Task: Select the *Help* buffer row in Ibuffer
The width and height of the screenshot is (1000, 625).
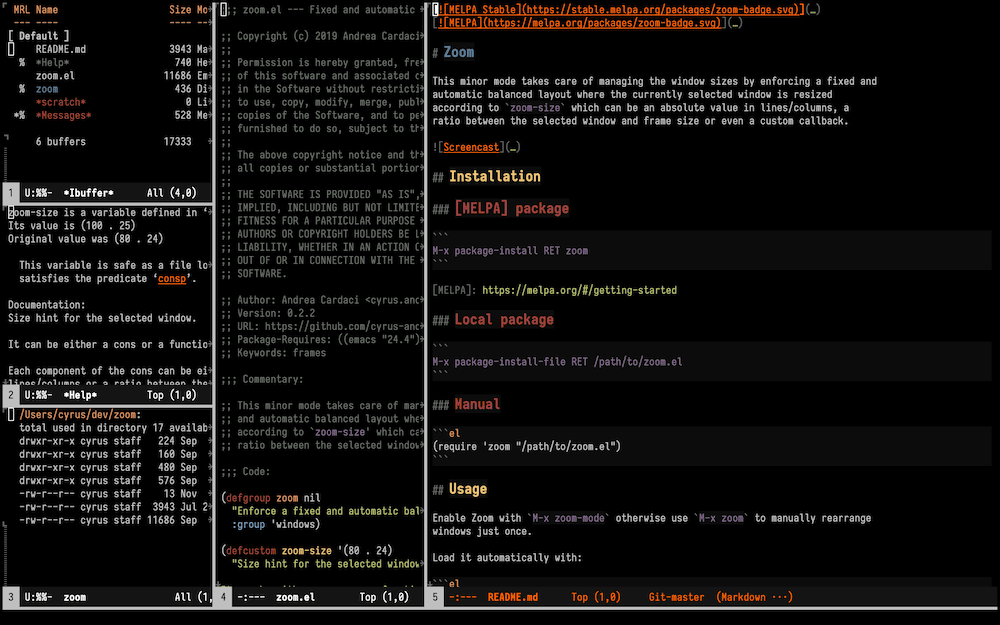Action: coord(52,62)
